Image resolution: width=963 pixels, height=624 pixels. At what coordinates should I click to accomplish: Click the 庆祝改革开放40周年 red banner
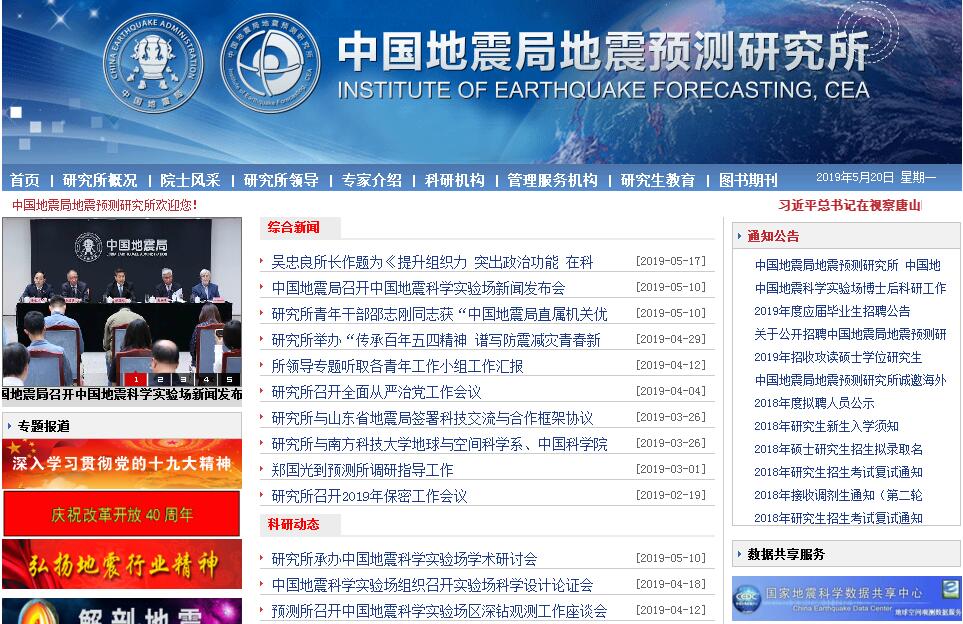point(122,515)
